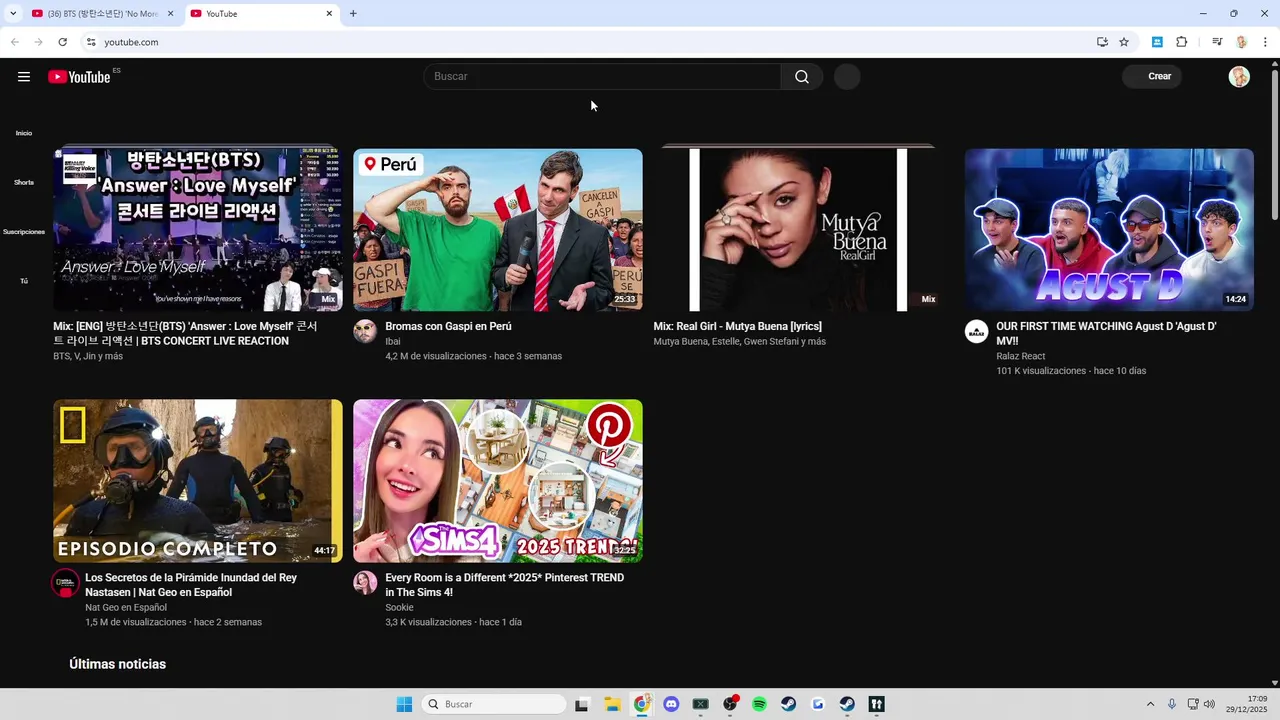Click the 'Mix: [ENG] 방탄소년단(BTS)' title
Image resolution: width=1280 pixels, height=720 pixels.
point(185,334)
